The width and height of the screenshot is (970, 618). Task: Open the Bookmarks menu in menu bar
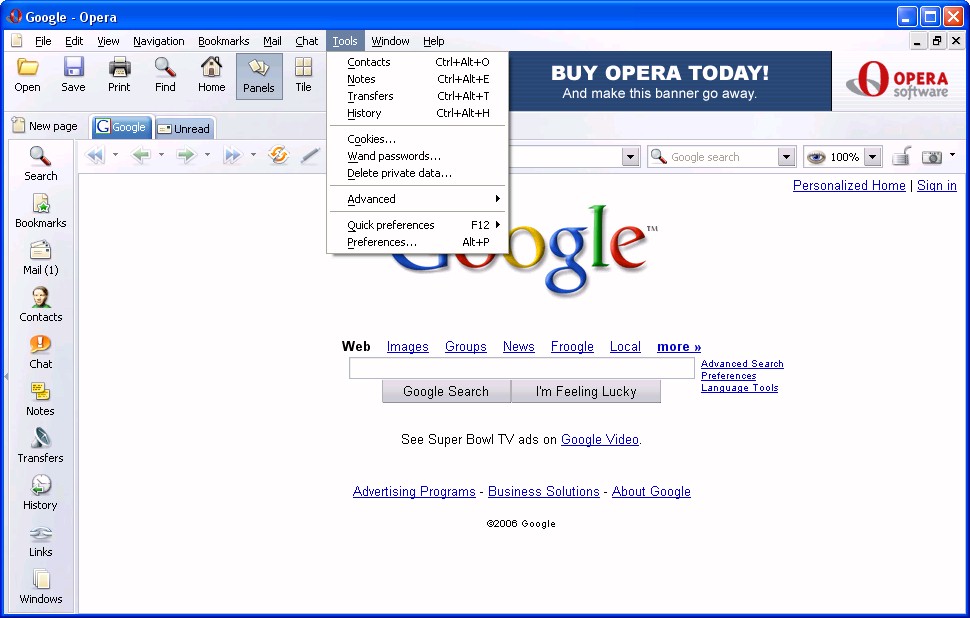(x=223, y=41)
